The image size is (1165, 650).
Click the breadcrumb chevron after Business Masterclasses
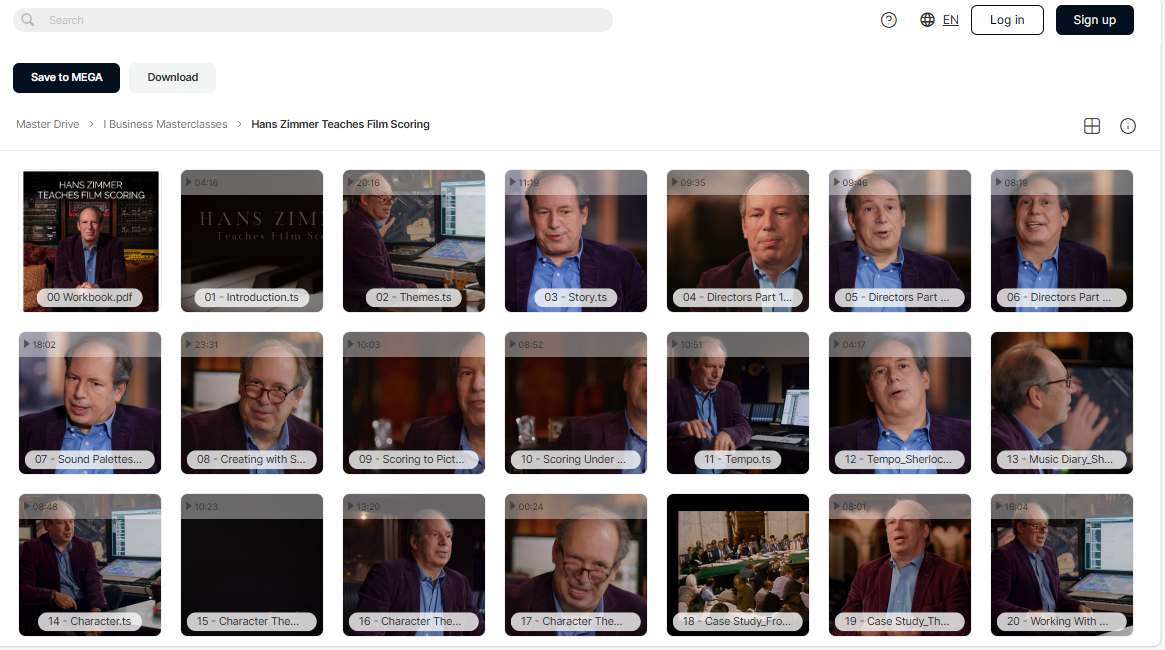coord(239,124)
